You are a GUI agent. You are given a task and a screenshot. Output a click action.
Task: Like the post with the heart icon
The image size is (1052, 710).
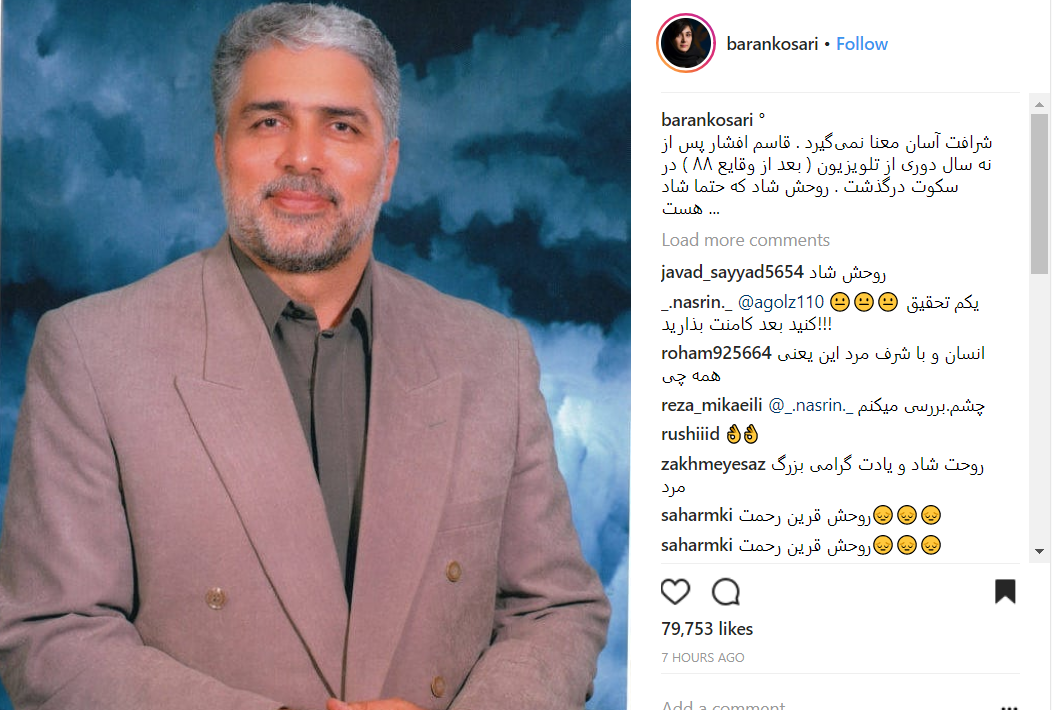coord(675,592)
